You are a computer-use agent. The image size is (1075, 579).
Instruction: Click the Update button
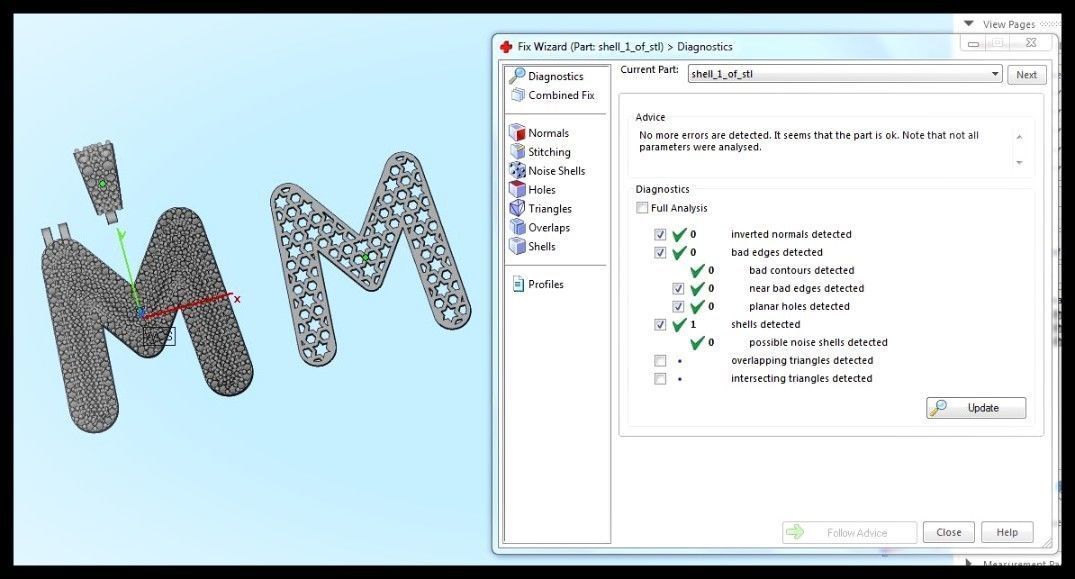tap(976, 408)
